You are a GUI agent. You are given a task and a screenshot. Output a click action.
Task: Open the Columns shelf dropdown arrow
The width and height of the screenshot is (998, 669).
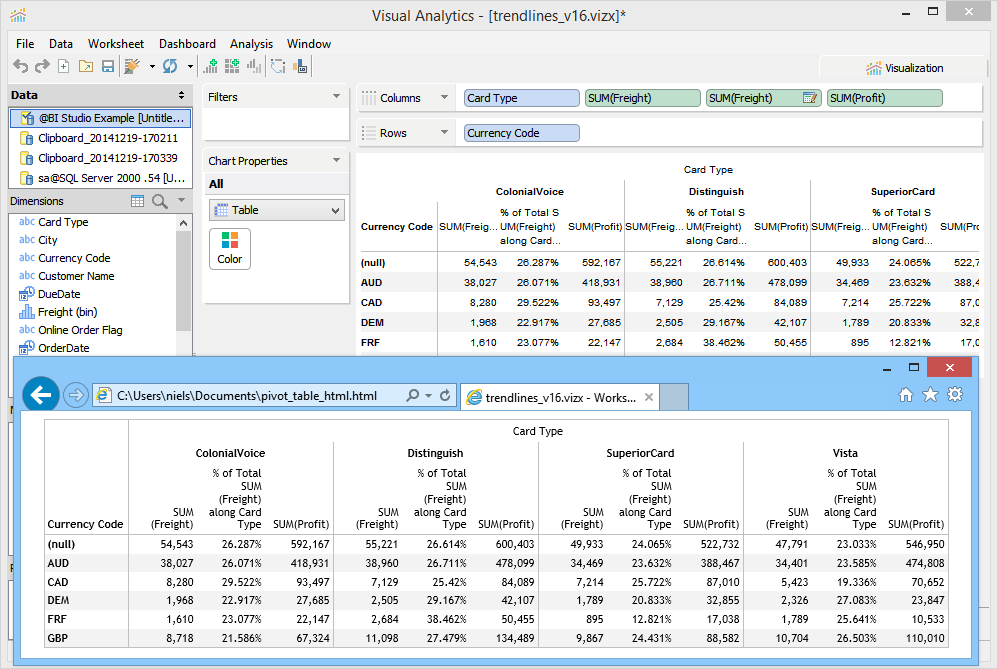click(x=443, y=98)
